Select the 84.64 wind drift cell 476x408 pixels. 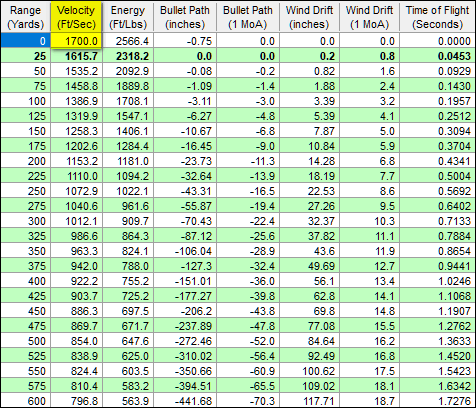pyautogui.click(x=309, y=341)
